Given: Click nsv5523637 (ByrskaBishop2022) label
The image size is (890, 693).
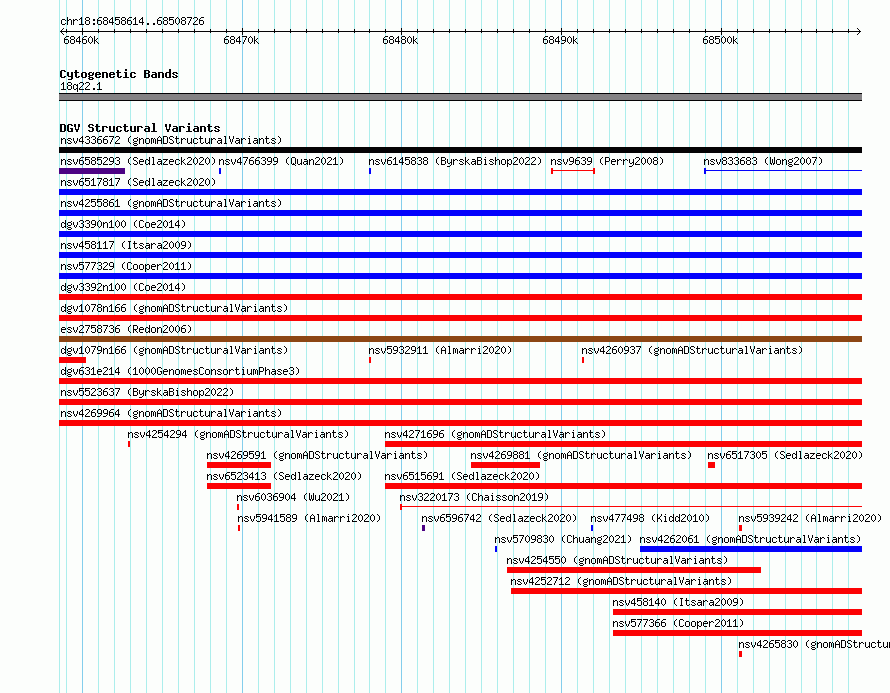Looking at the screenshot, I should pyautogui.click(x=147, y=392).
